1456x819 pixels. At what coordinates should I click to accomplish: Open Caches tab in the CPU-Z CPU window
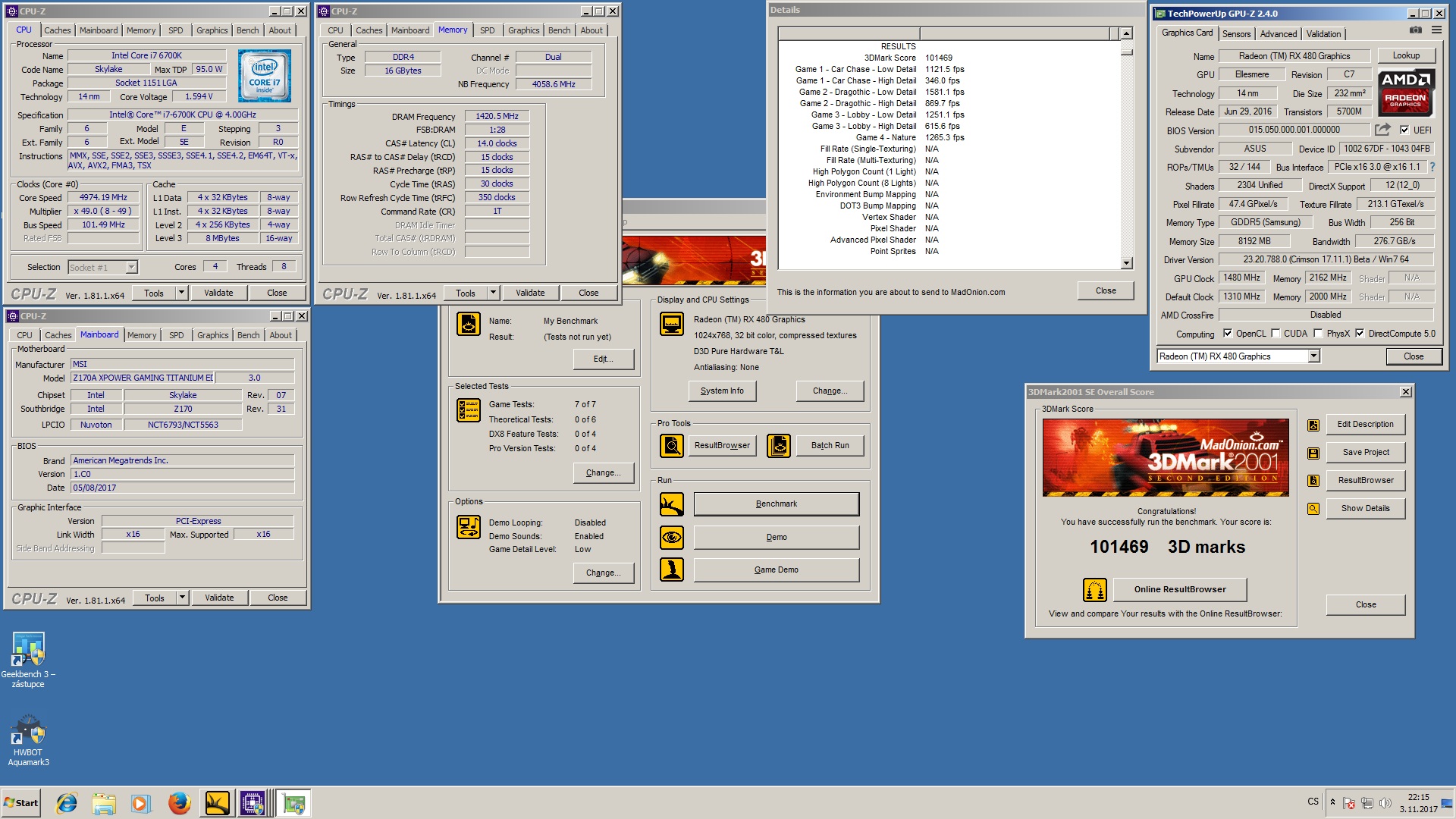(57, 31)
